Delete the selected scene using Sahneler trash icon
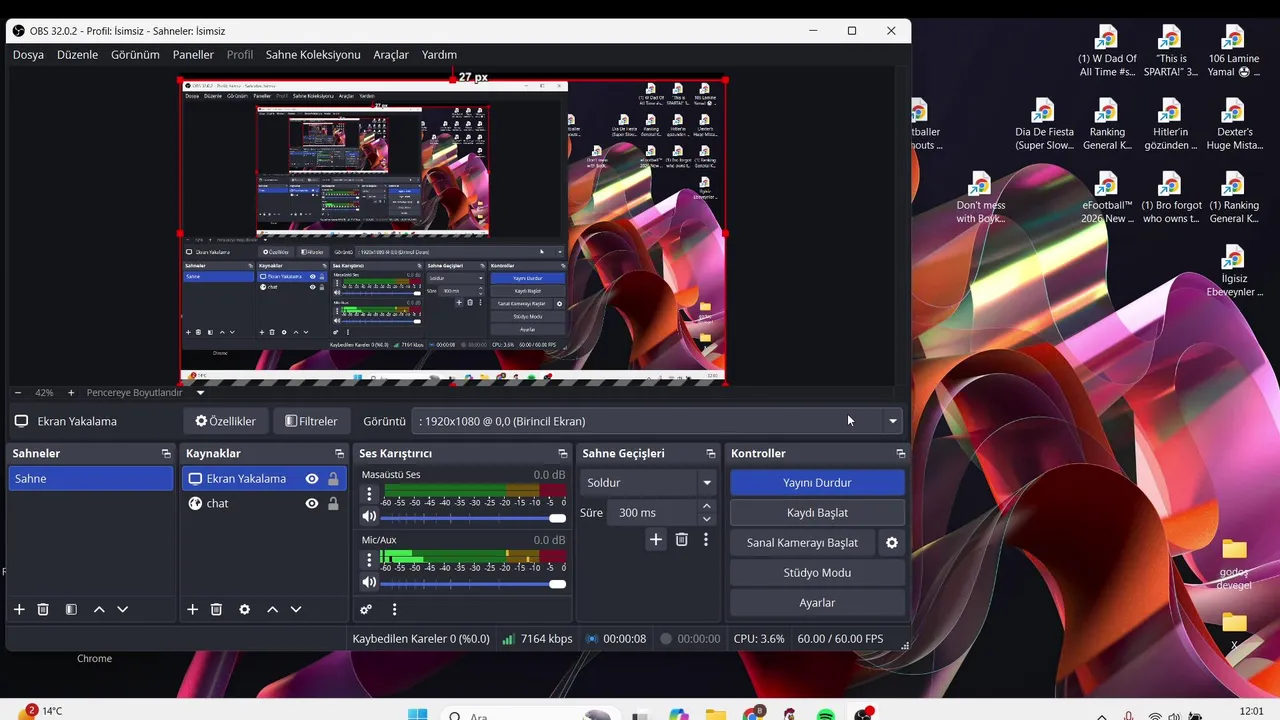Image resolution: width=1280 pixels, height=720 pixels. 43,609
